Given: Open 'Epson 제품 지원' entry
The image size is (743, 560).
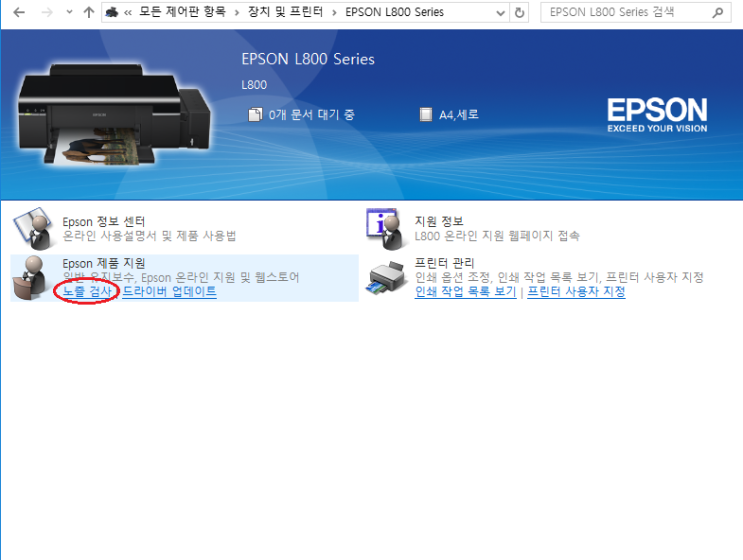Looking at the screenshot, I should tap(103, 263).
